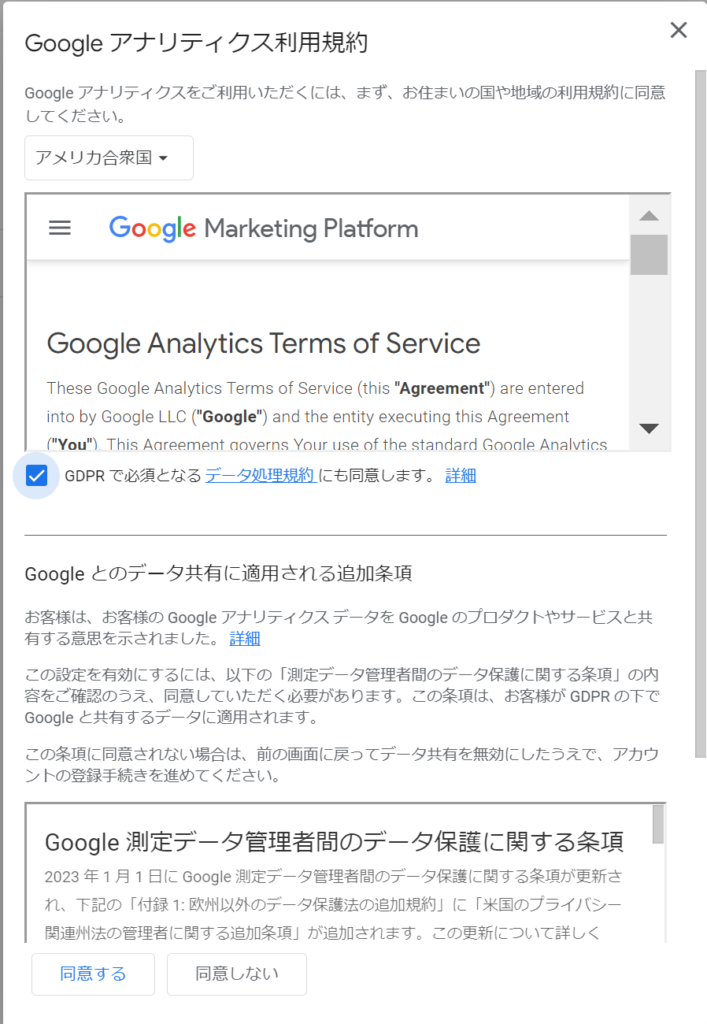The height and width of the screenshot is (1024, 707).
Task: Open the アメリカ合衆国 country dropdown
Action: pos(109,158)
